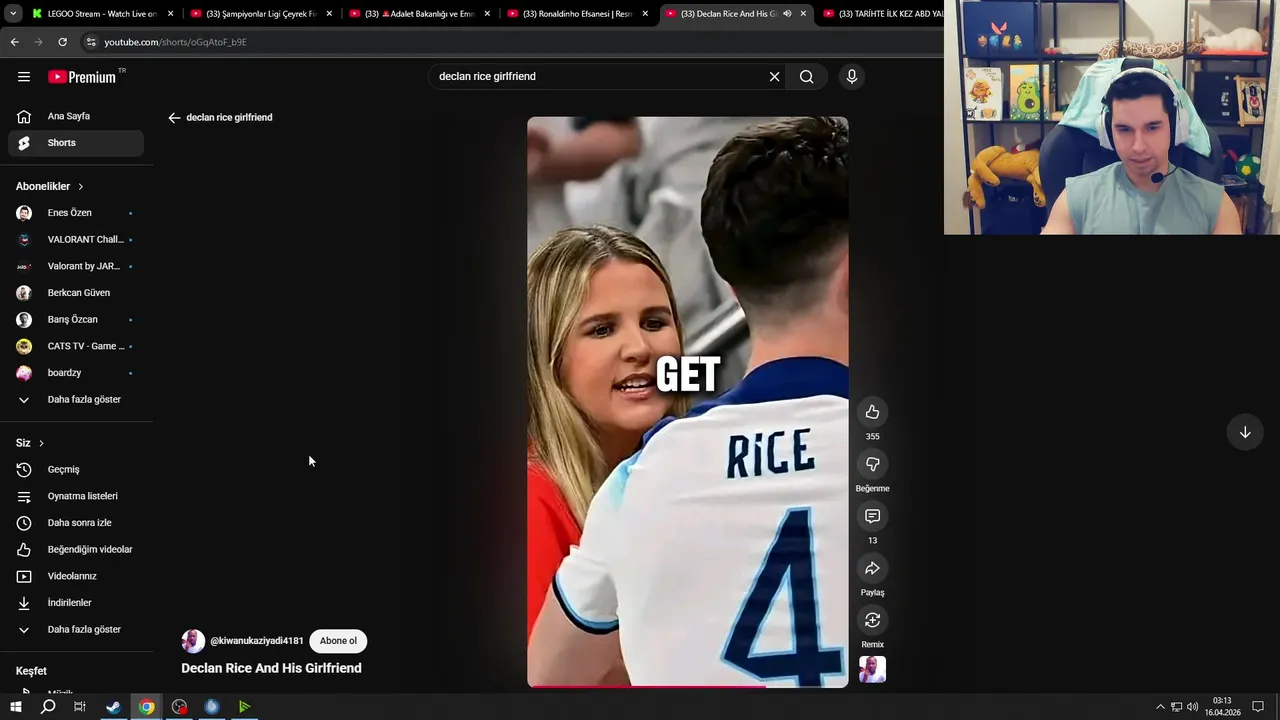Expand the Abonelikler section
Screen dimensions: 1280x720
pos(50,187)
